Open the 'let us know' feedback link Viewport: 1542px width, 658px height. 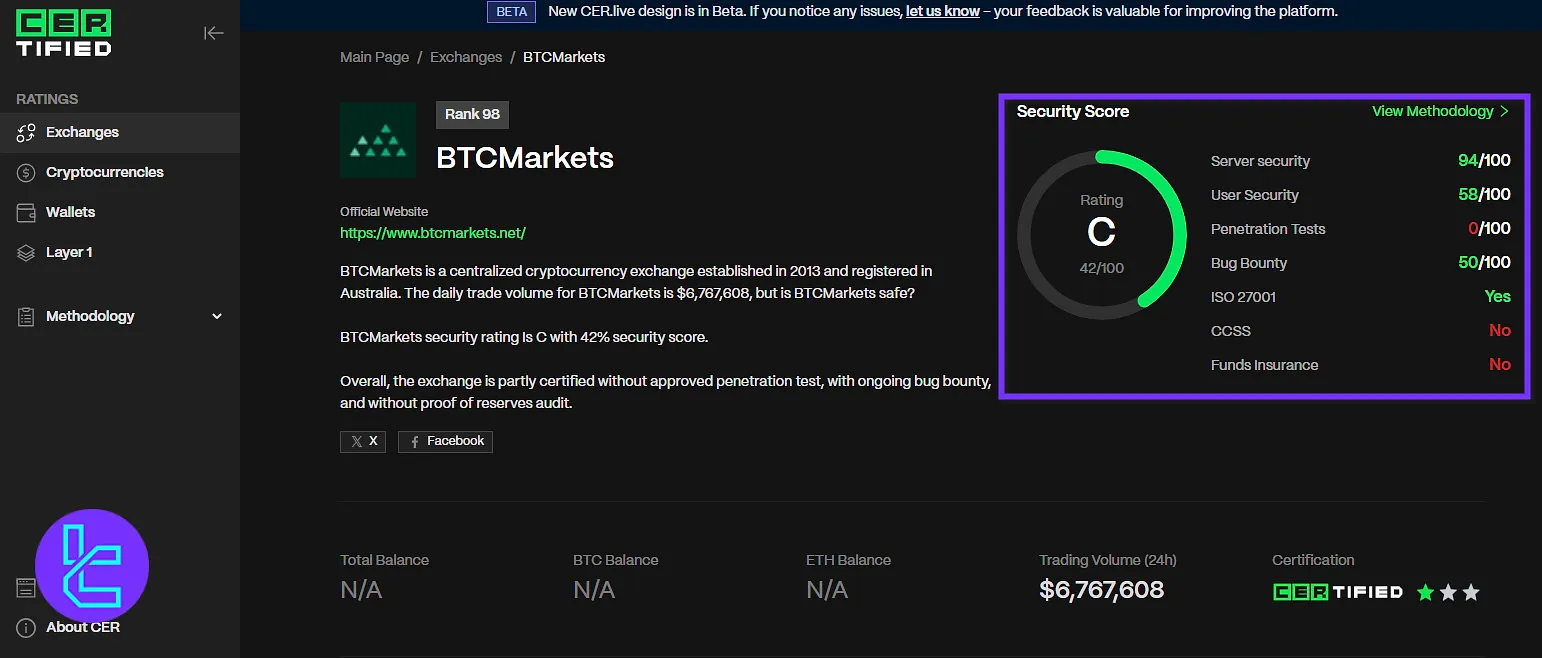click(941, 11)
